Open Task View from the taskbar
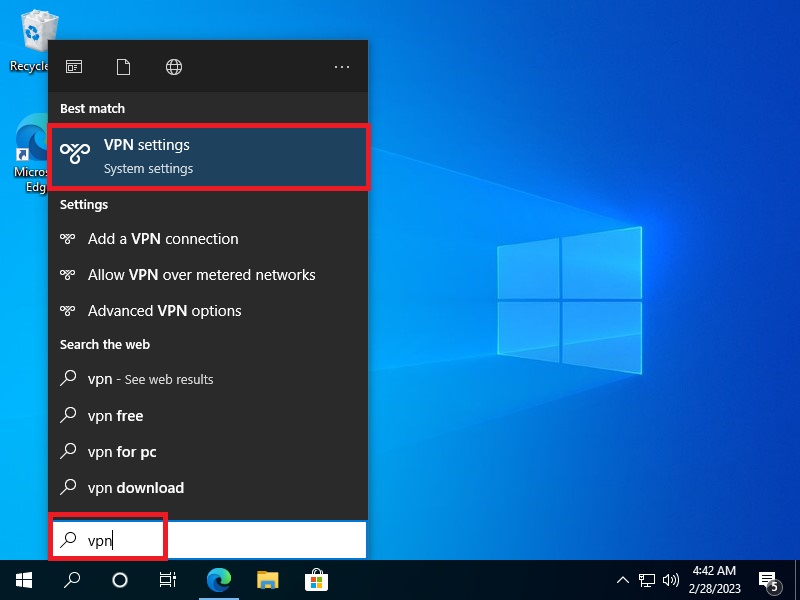 pos(168,580)
